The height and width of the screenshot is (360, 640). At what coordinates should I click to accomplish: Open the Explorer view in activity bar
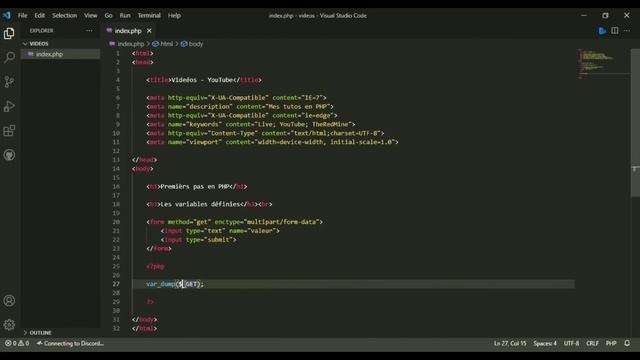click(9, 33)
